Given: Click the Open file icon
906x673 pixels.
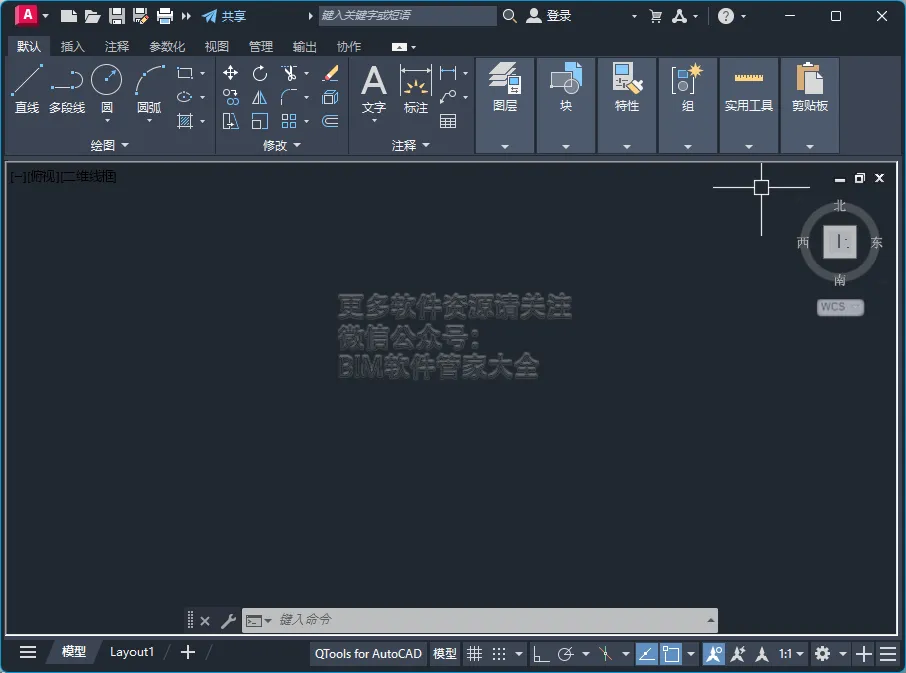Looking at the screenshot, I should tap(92, 16).
